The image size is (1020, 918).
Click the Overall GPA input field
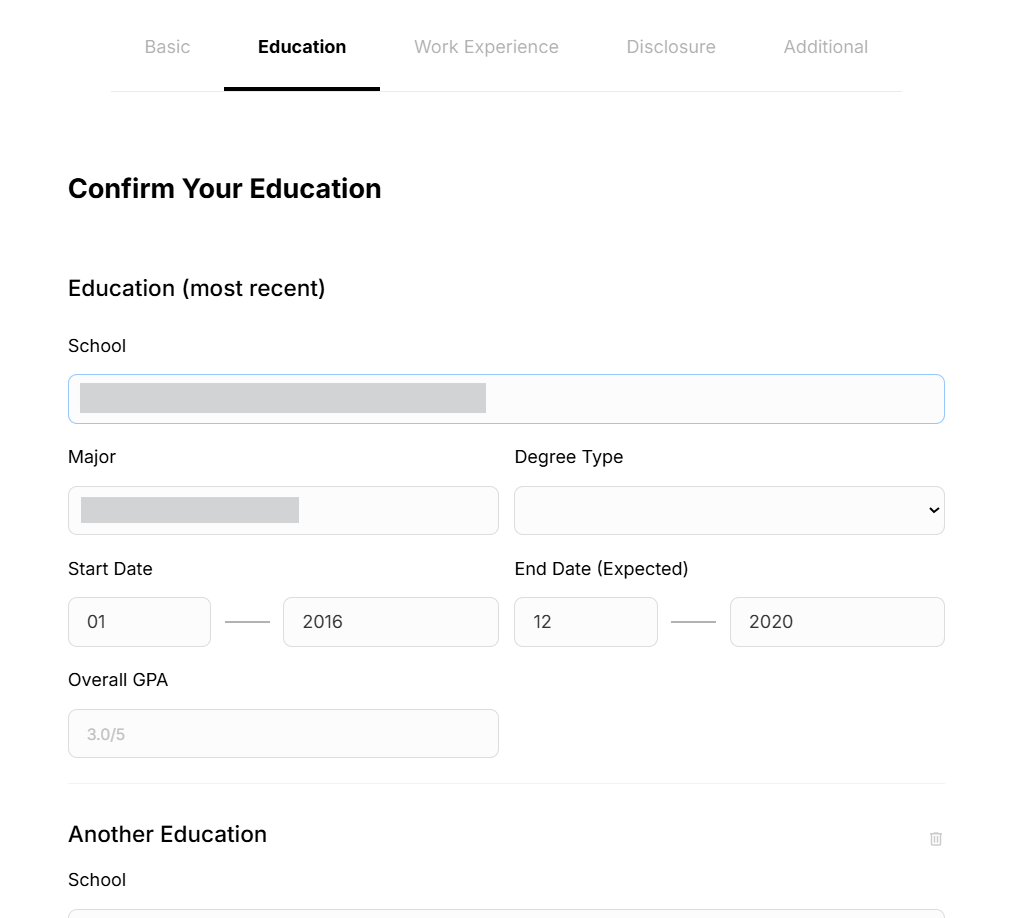[x=283, y=733]
